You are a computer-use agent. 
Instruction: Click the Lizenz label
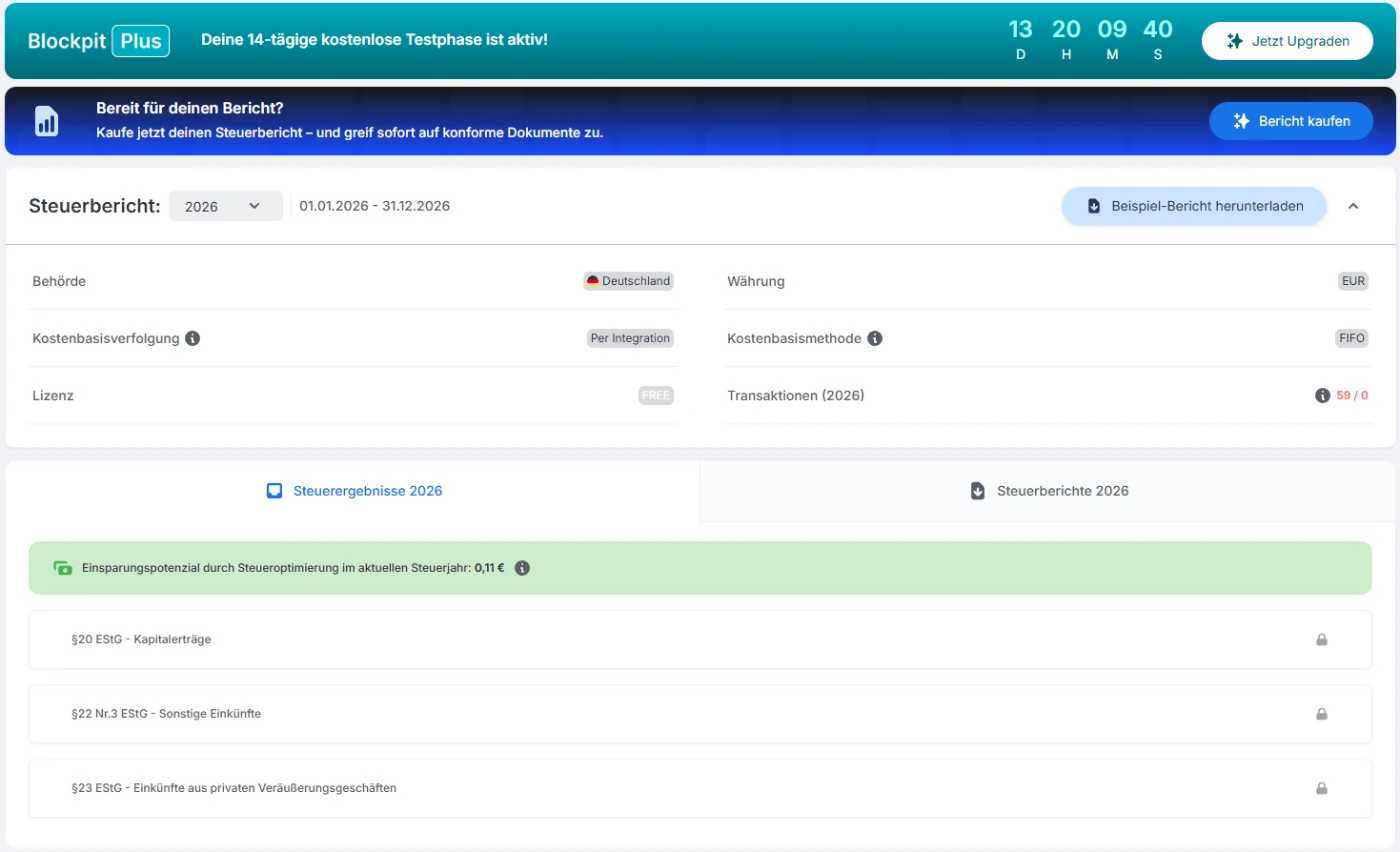[53, 396]
